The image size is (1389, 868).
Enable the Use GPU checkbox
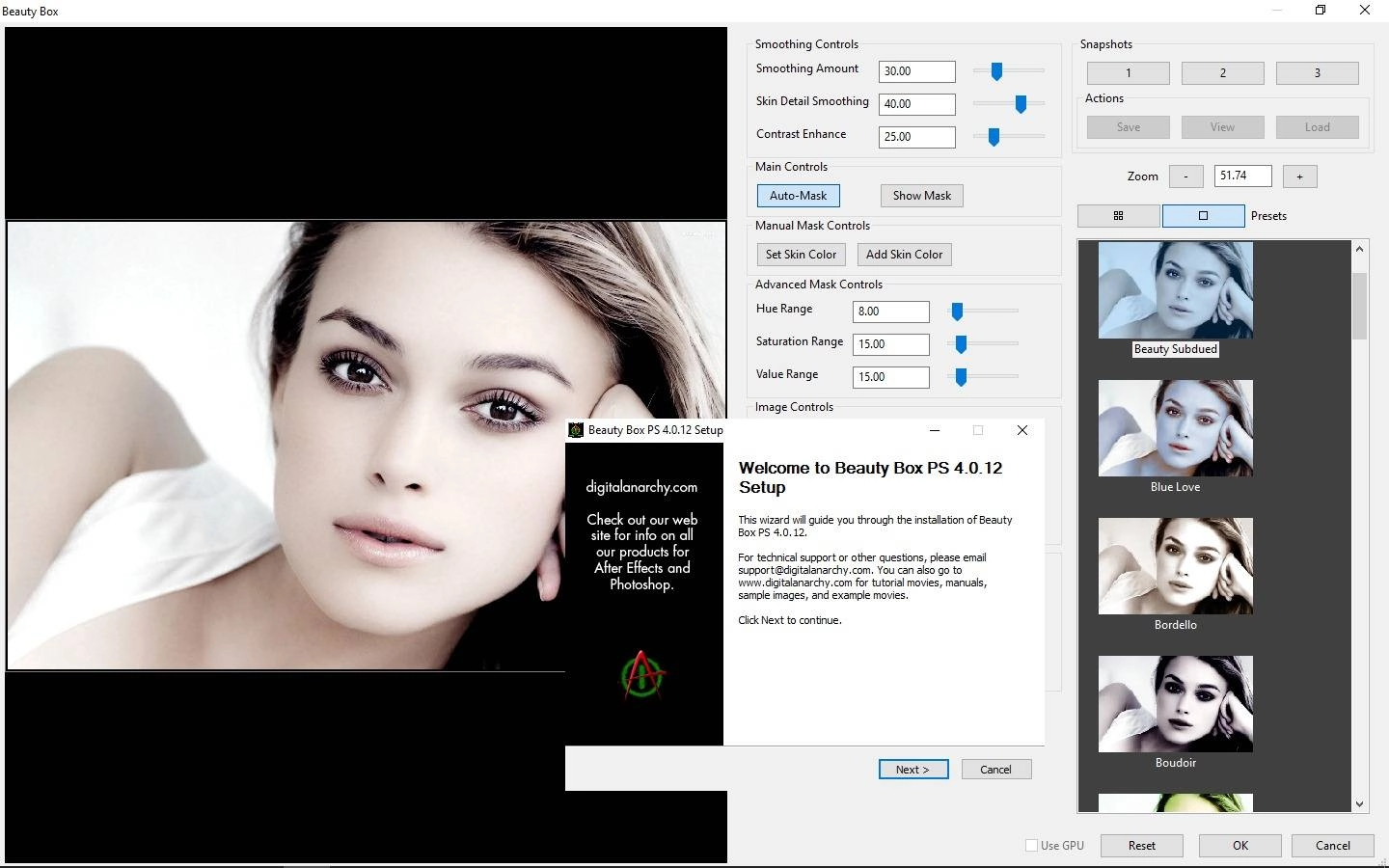click(x=1031, y=846)
